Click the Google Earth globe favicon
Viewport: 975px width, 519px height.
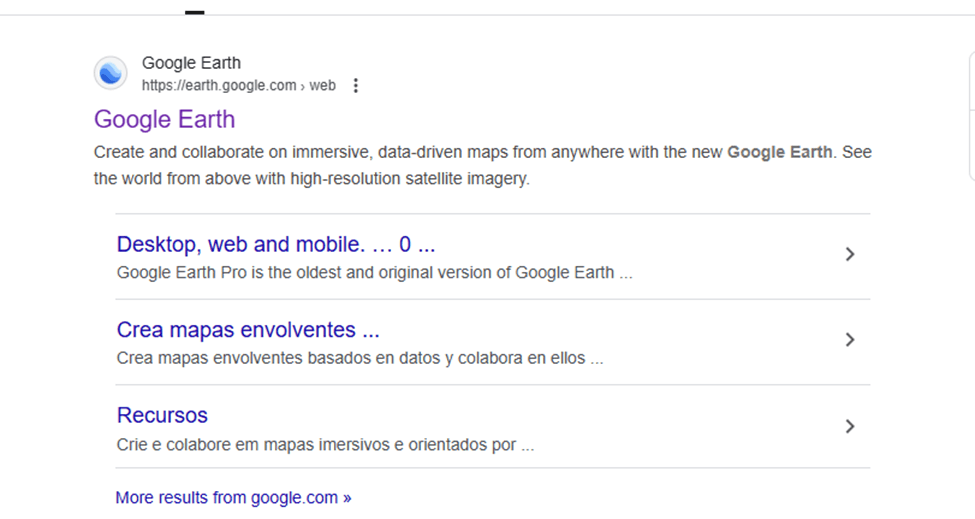[111, 73]
